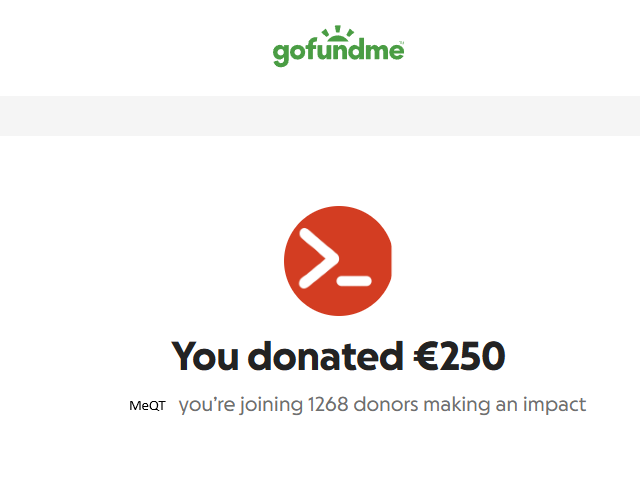The width and height of the screenshot is (640, 478).
Task: Click the white chevron inside red circle
Action: [x=319, y=258]
